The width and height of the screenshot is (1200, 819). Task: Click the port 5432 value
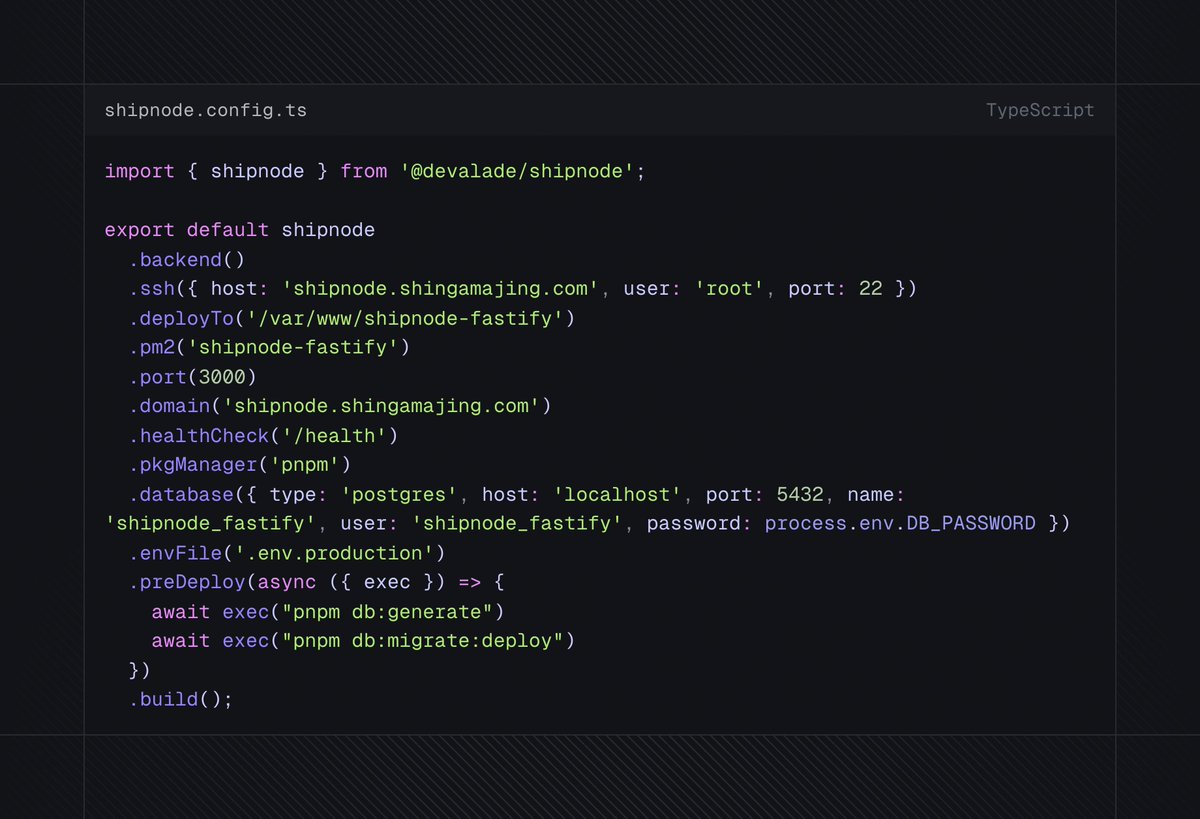799,494
